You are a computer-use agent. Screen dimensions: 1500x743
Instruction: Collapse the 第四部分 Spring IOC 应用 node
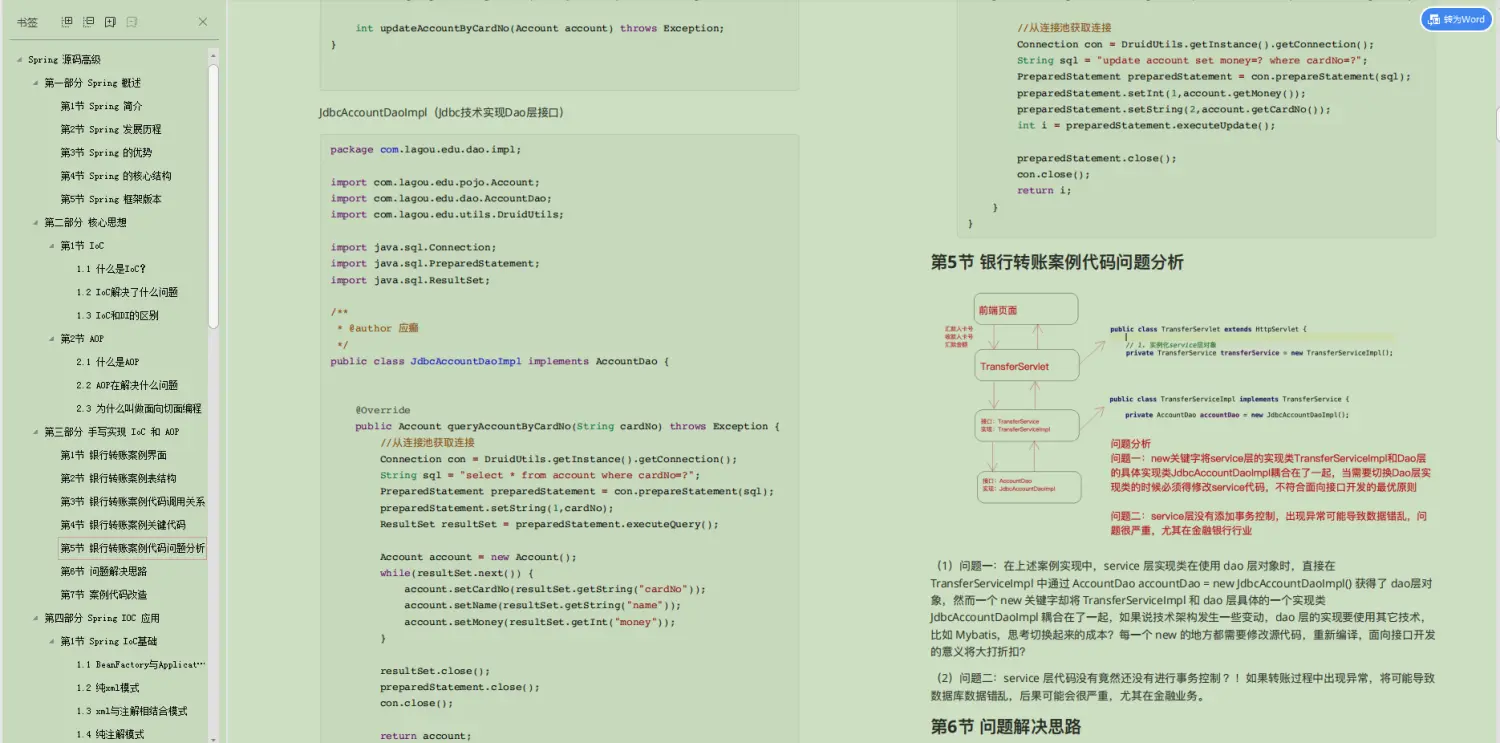pos(36,618)
